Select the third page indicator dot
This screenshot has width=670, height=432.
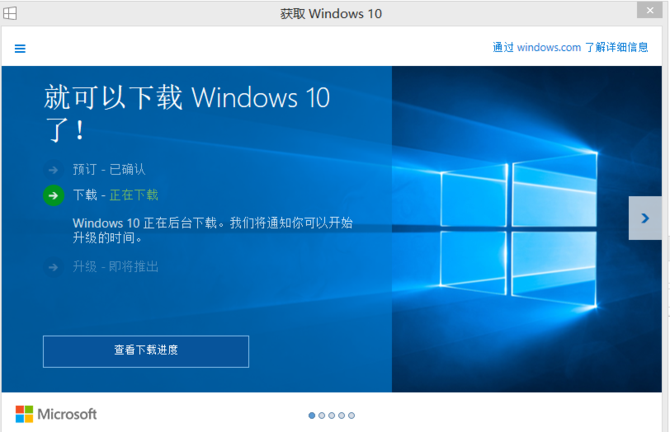[332, 415]
